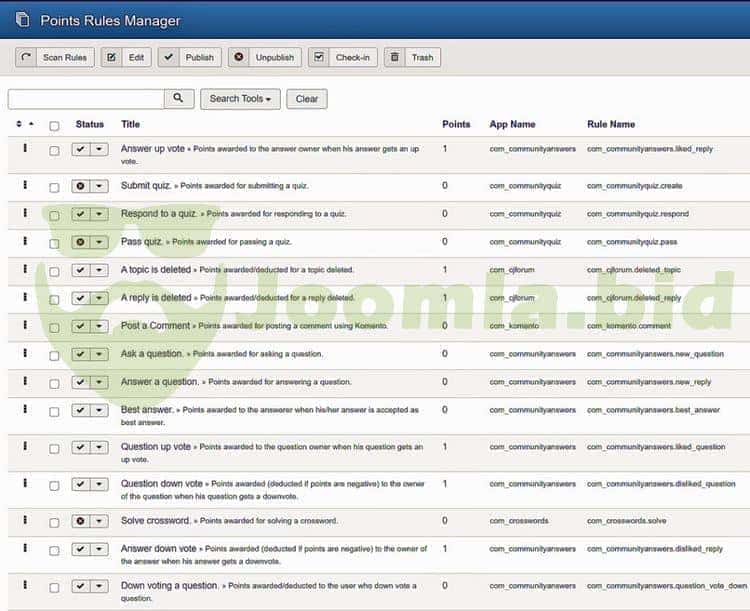Toggle status checkmark of A topic is deleted
This screenshot has width=750, height=611.
80,270
